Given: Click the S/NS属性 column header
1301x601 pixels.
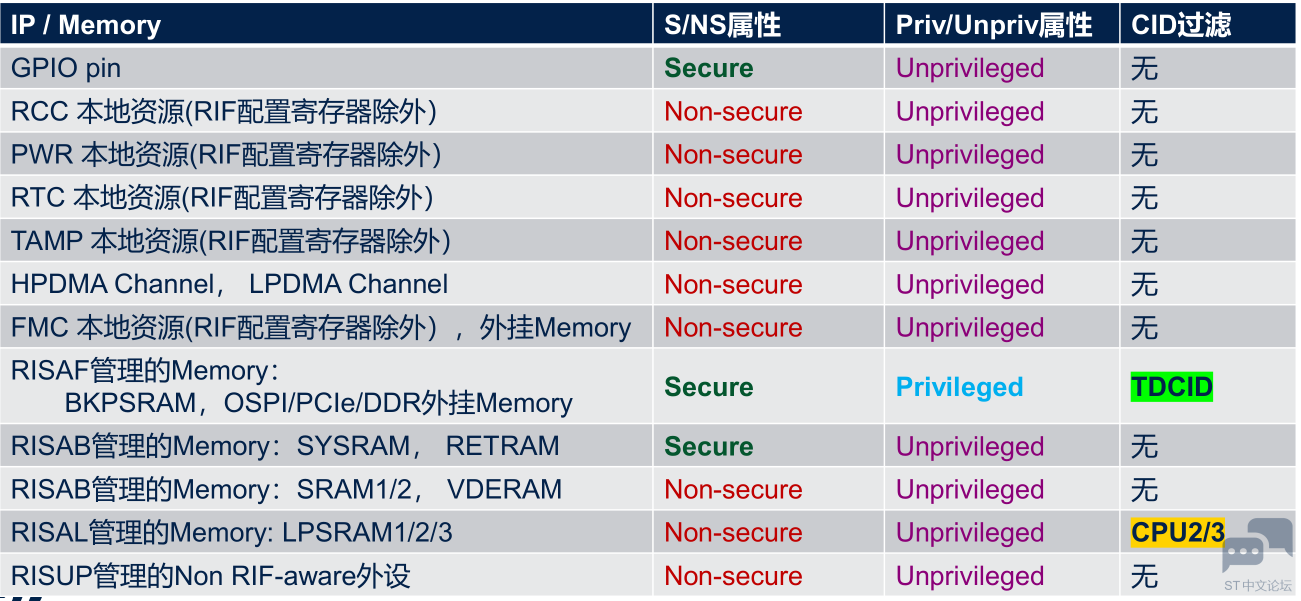Looking at the screenshot, I should (723, 25).
